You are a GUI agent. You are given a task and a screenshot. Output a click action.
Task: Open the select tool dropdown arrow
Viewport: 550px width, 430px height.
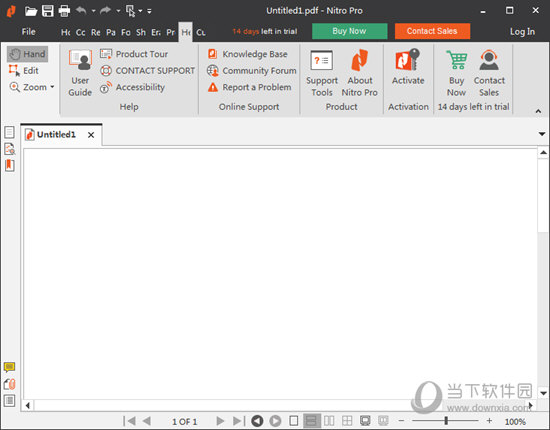pos(140,11)
